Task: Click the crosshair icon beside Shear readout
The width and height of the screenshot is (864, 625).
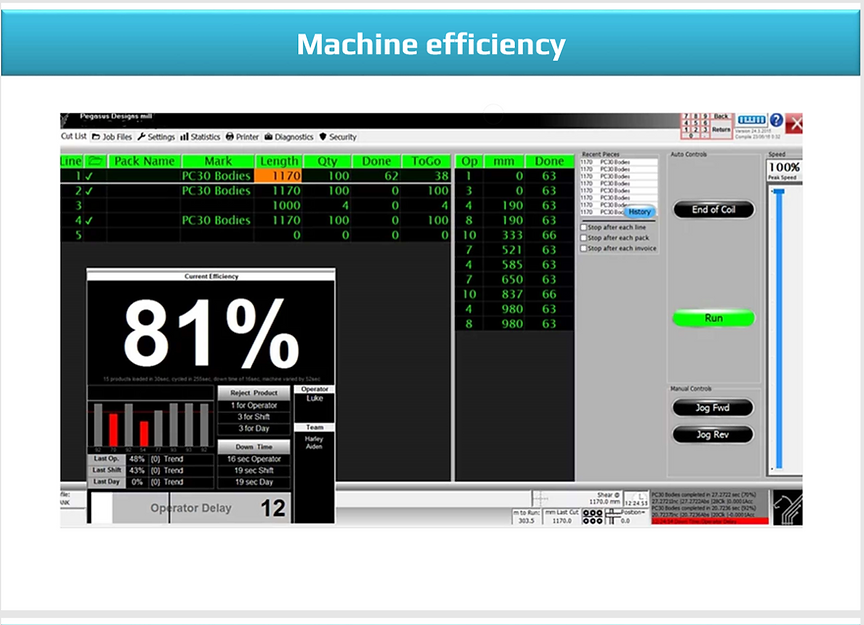Action: (x=540, y=498)
